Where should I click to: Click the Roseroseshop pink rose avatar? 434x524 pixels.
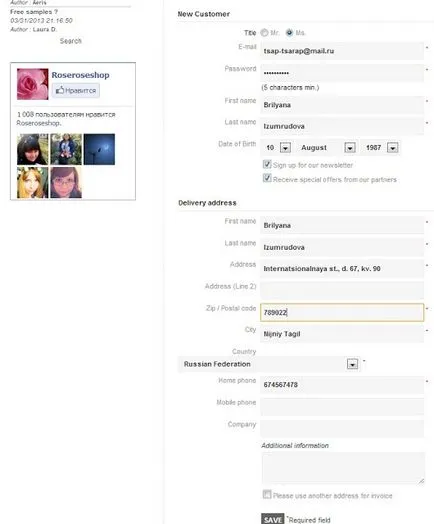pyautogui.click(x=33, y=84)
